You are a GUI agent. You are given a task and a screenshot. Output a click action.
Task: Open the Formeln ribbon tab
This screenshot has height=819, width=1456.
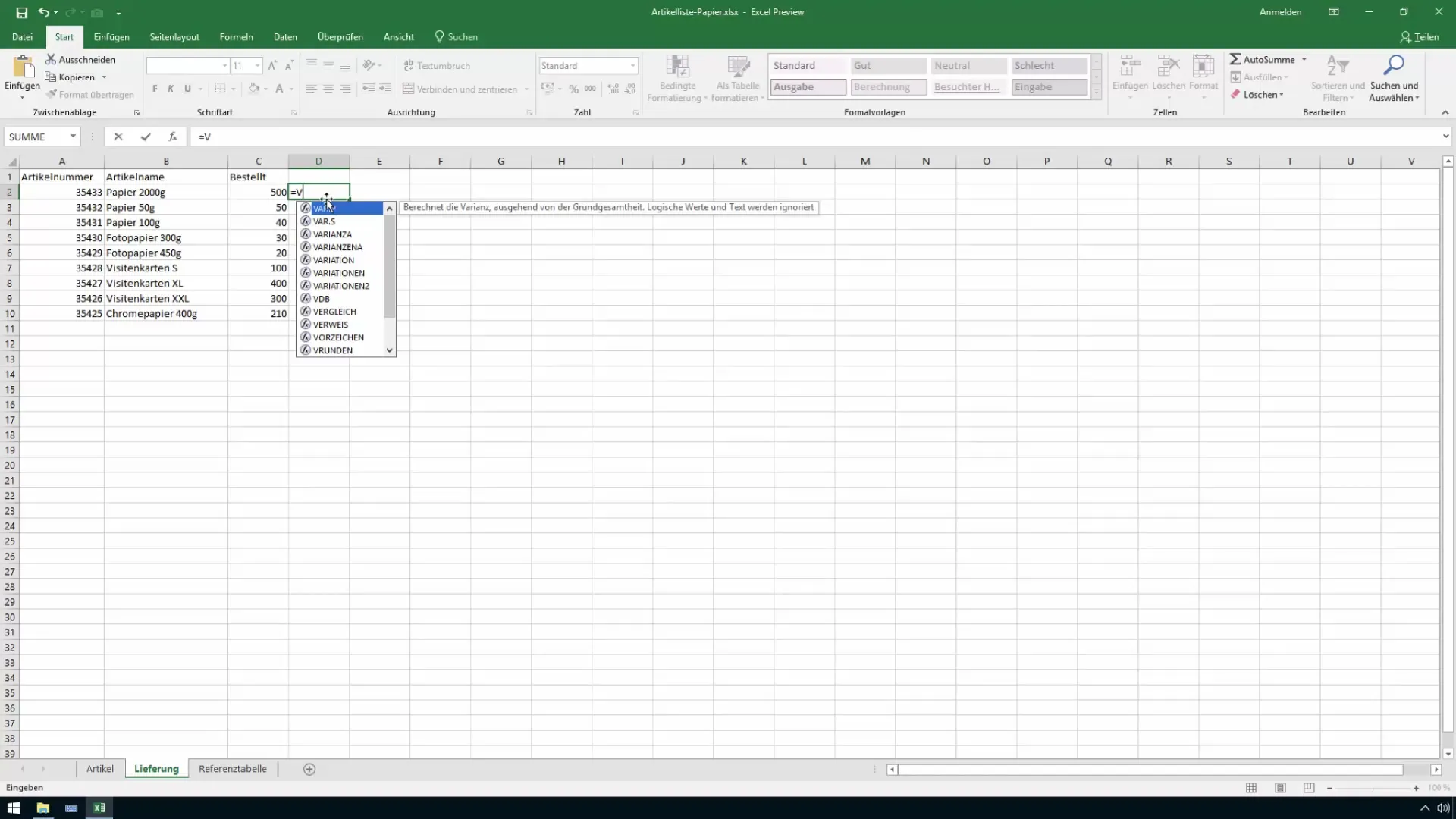point(236,36)
